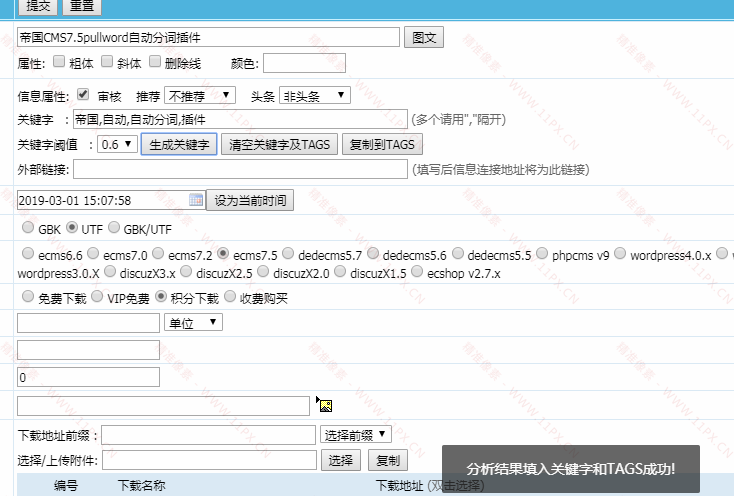
Task: Click the 图文 button next to the title
Action: click(x=424, y=37)
